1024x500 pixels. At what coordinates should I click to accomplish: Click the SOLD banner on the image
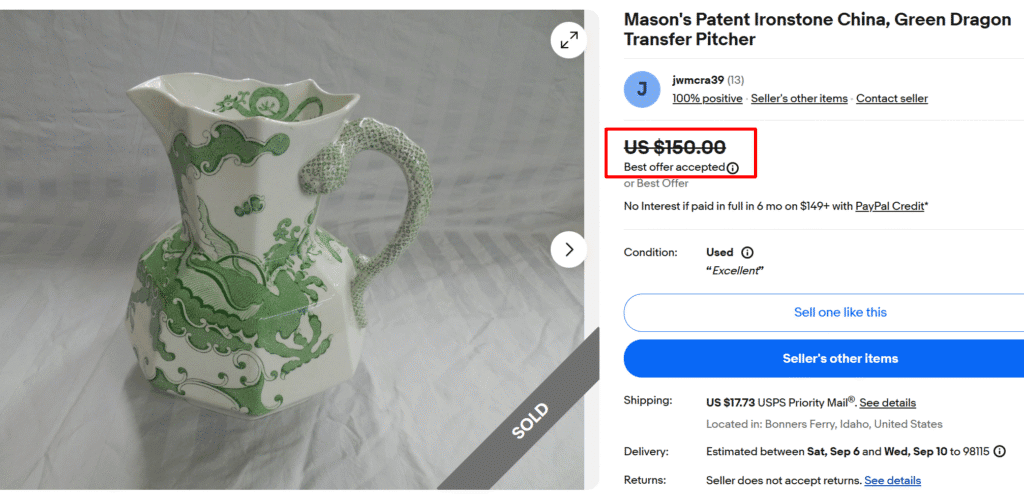pyautogui.click(x=530, y=420)
